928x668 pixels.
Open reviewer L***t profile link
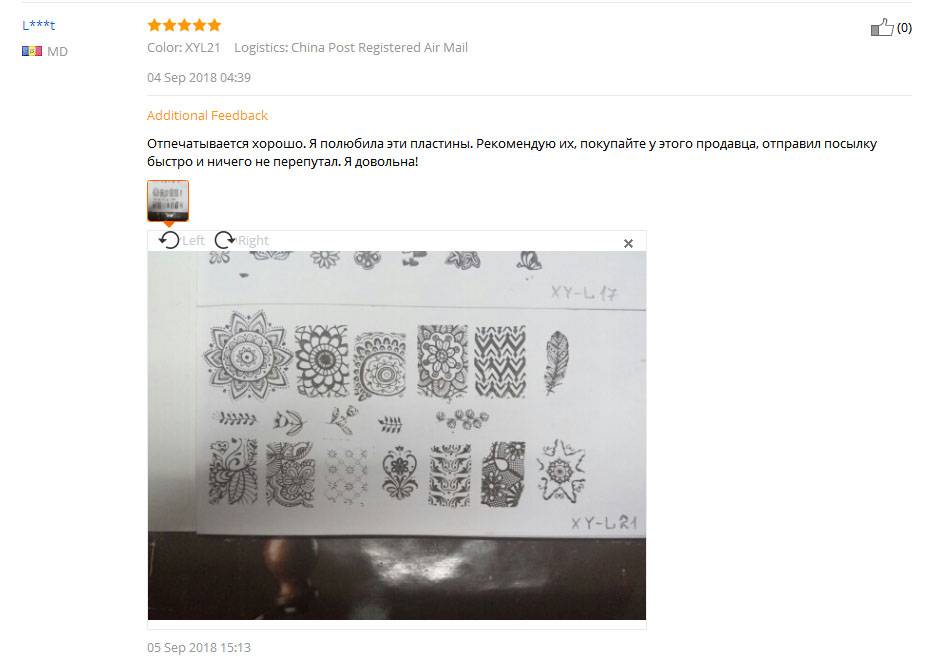[38, 25]
